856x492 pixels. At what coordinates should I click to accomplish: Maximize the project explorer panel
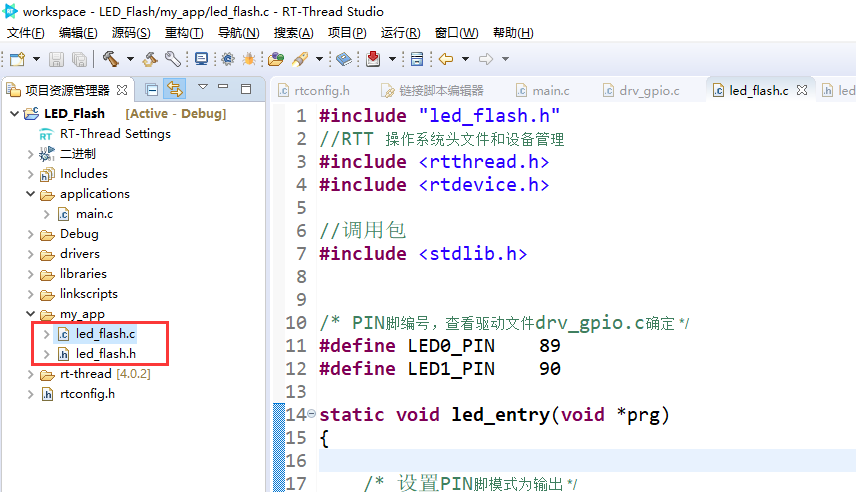[246, 88]
